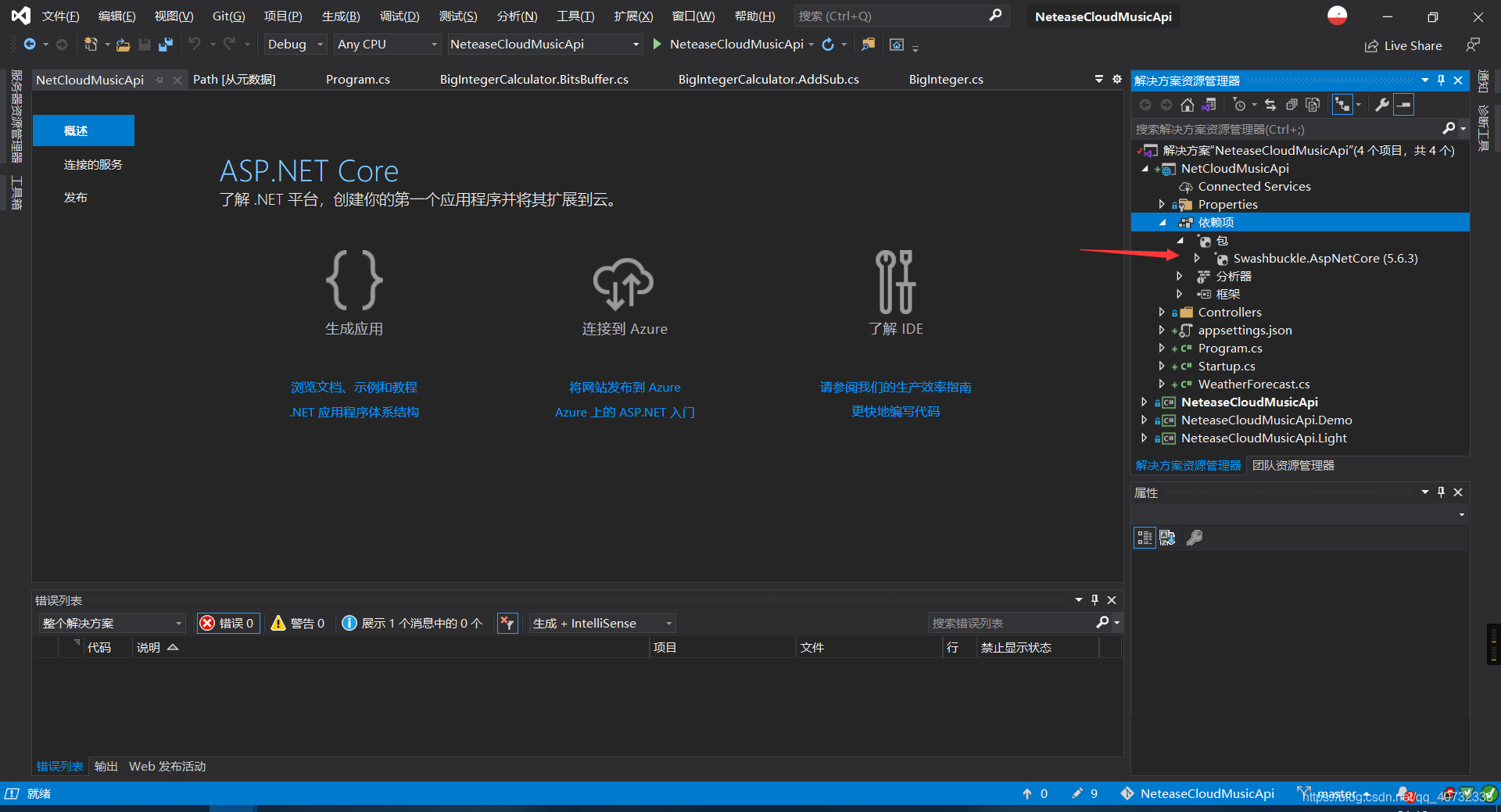The image size is (1501, 812).
Task: Click the Live Share button
Action: pos(1403,46)
